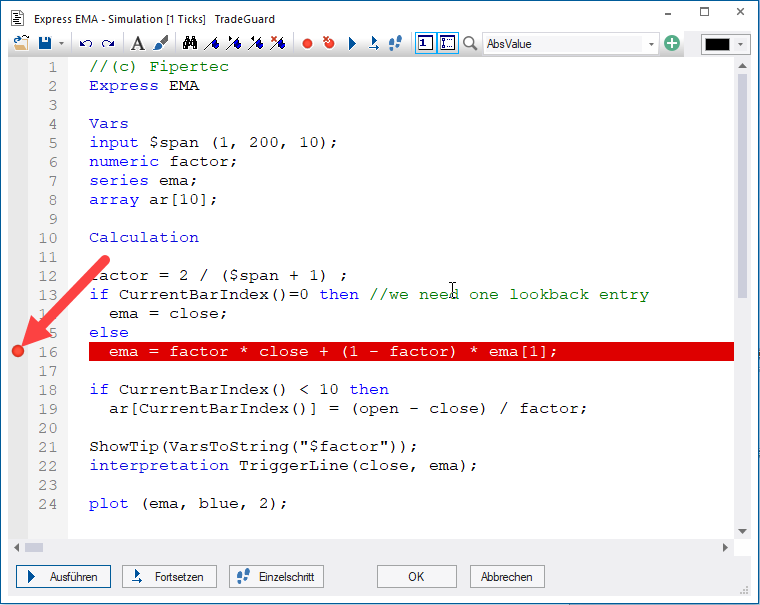Open the AbsValue function dropdown
Image resolution: width=760 pixels, height=605 pixels.
pyautogui.click(x=652, y=44)
